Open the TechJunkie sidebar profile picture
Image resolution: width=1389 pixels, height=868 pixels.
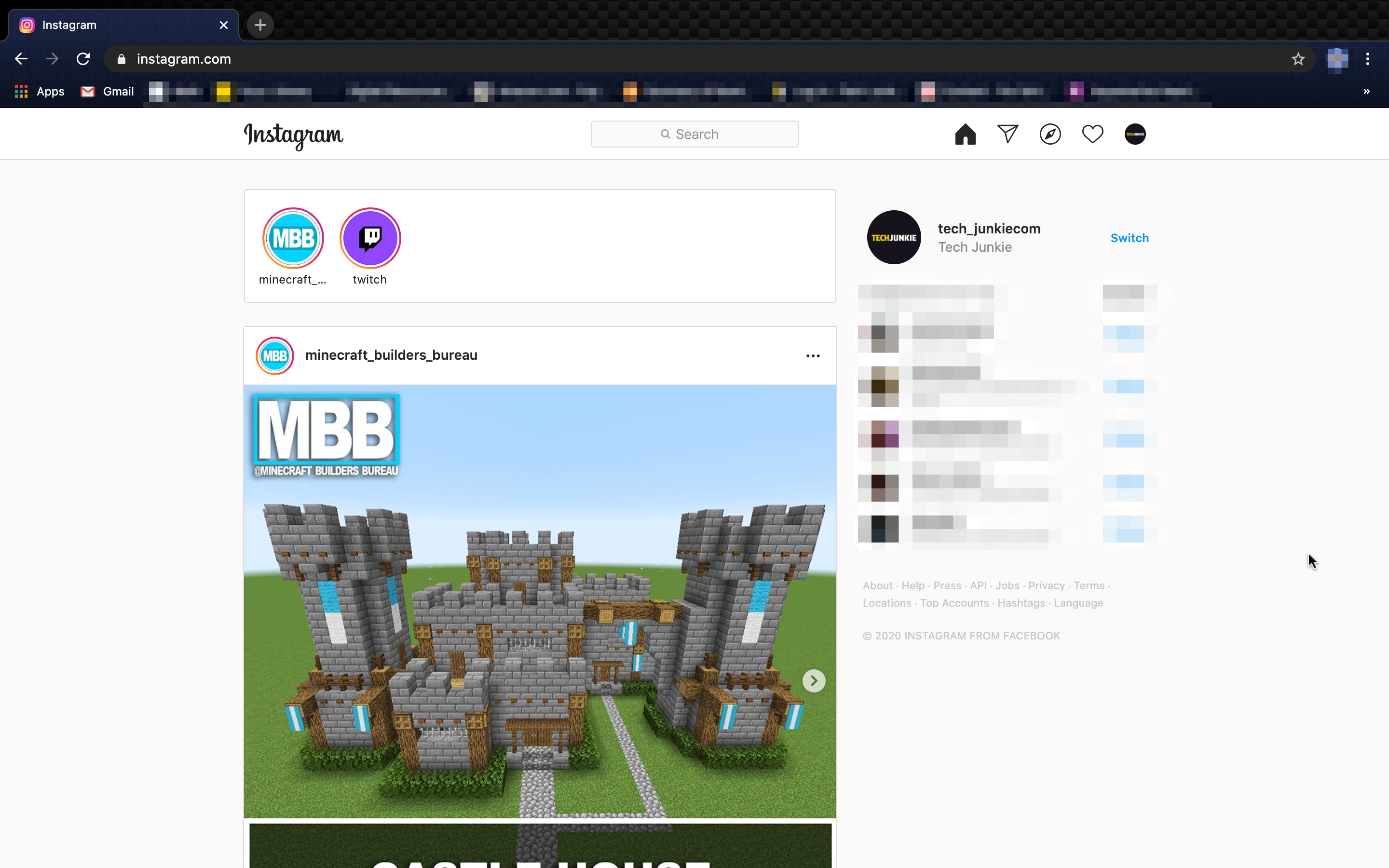[x=894, y=237]
